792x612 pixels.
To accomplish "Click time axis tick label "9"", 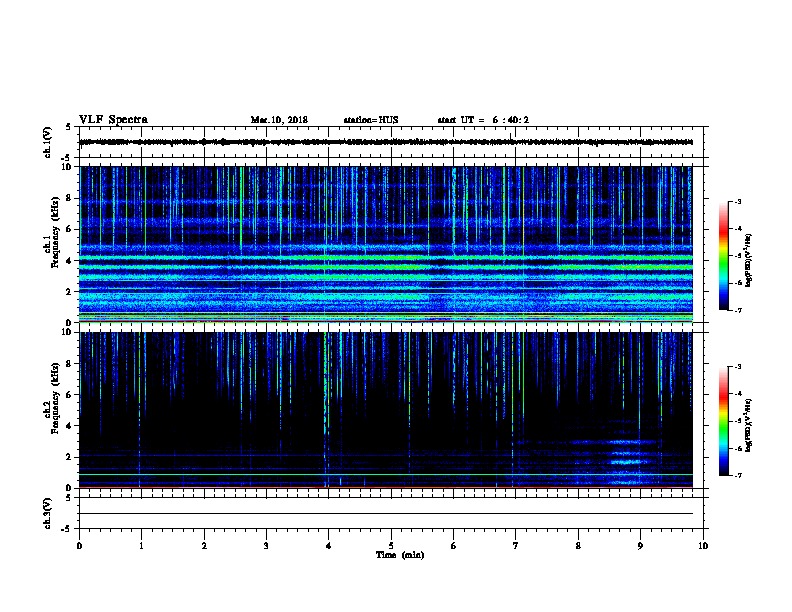I will (x=640, y=546).
